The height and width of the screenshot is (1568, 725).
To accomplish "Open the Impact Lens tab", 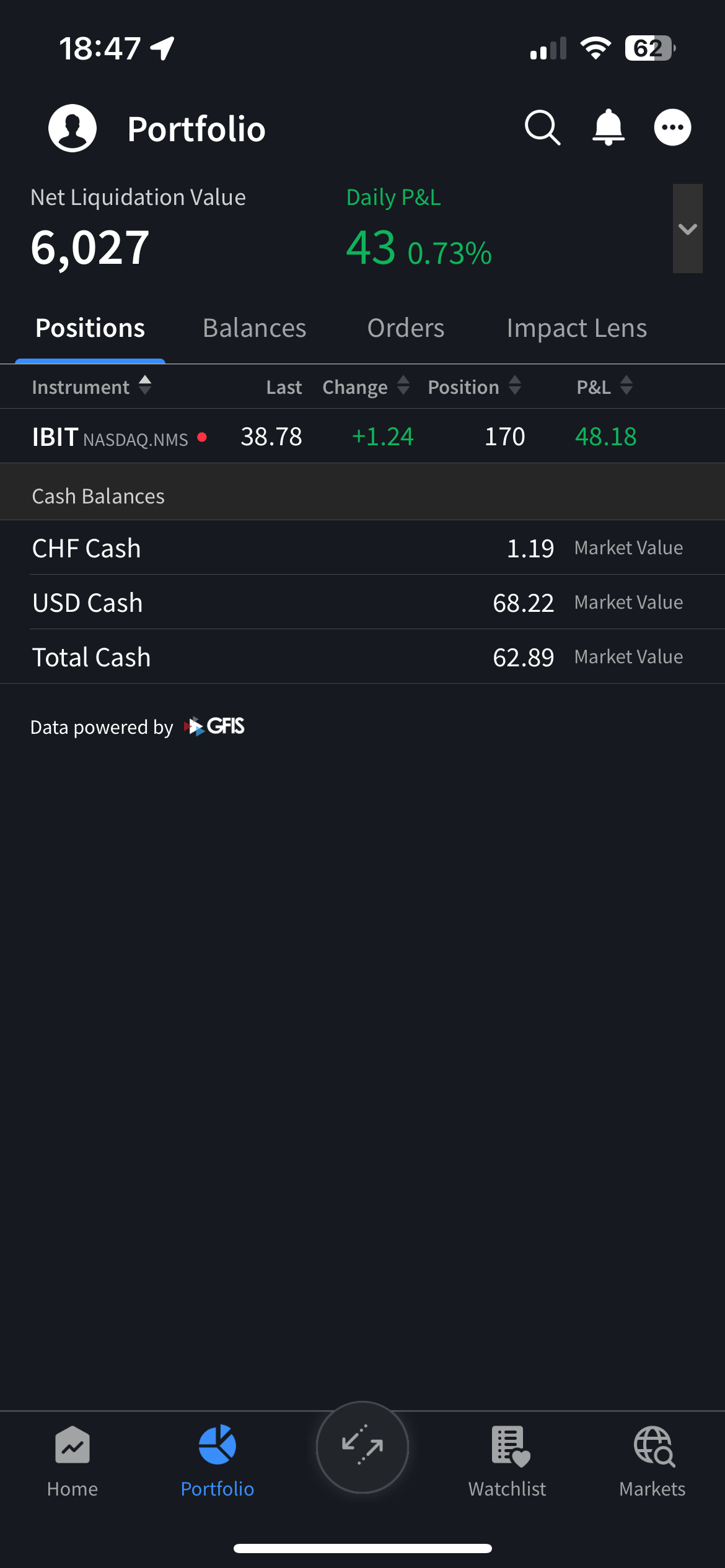I will [576, 328].
